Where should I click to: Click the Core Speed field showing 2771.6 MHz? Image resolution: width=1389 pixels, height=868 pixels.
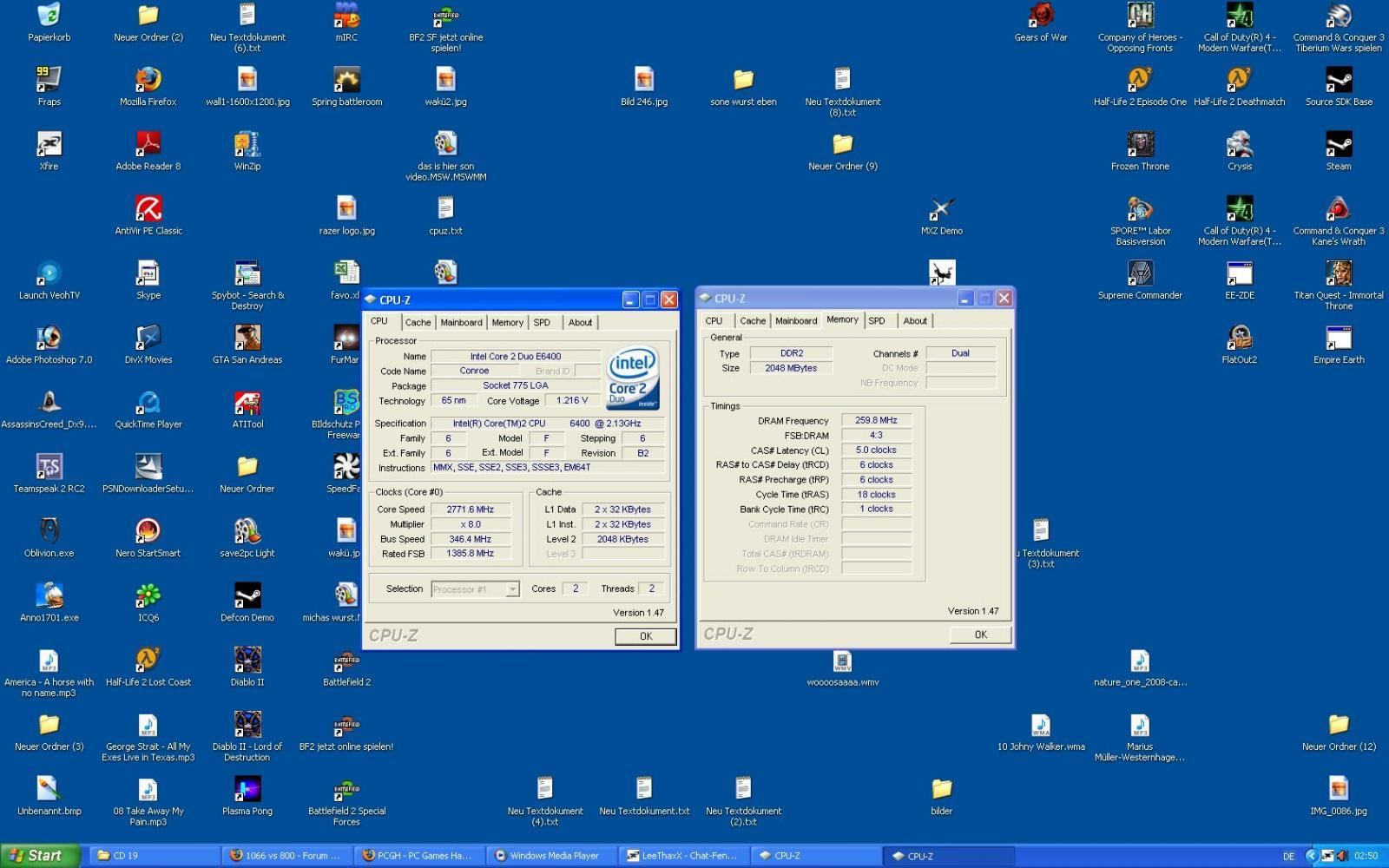[x=471, y=510]
